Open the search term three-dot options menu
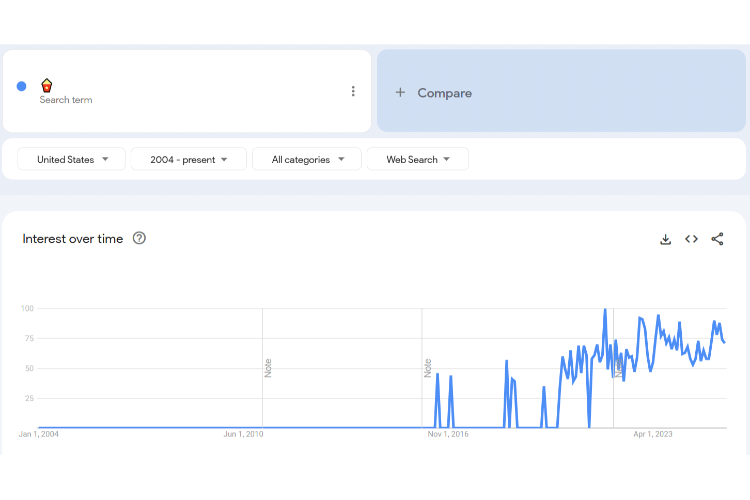The height and width of the screenshot is (500, 750). pos(353,91)
